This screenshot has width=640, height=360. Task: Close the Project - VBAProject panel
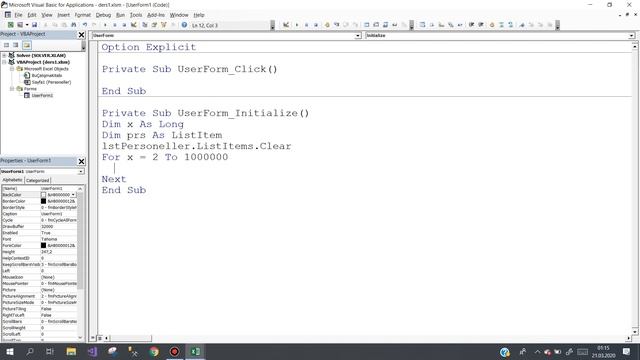[81, 35]
